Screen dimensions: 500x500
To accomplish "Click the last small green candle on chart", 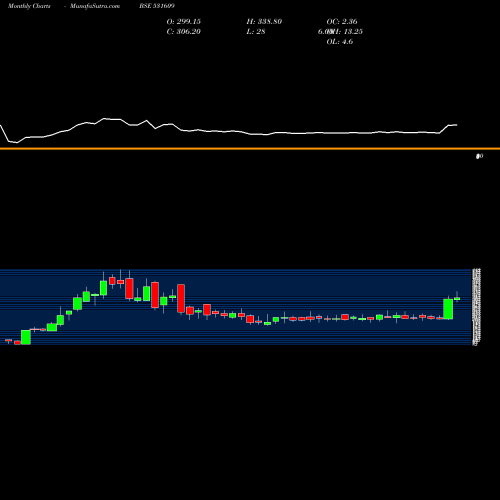I will point(457,299).
